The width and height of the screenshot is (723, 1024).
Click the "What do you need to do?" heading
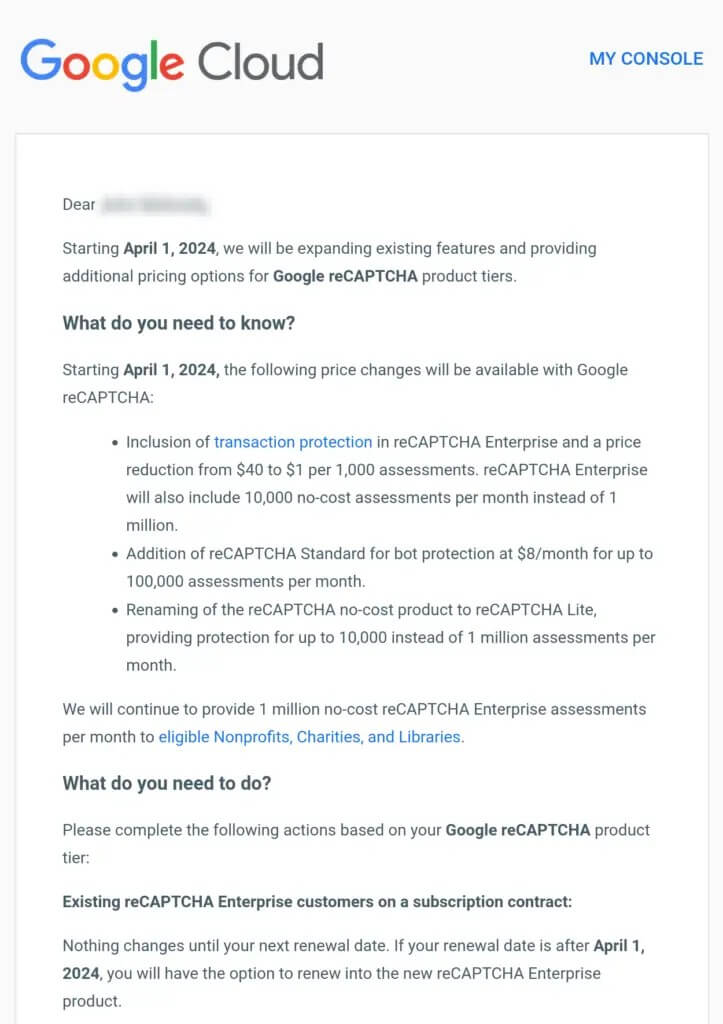coord(167,783)
